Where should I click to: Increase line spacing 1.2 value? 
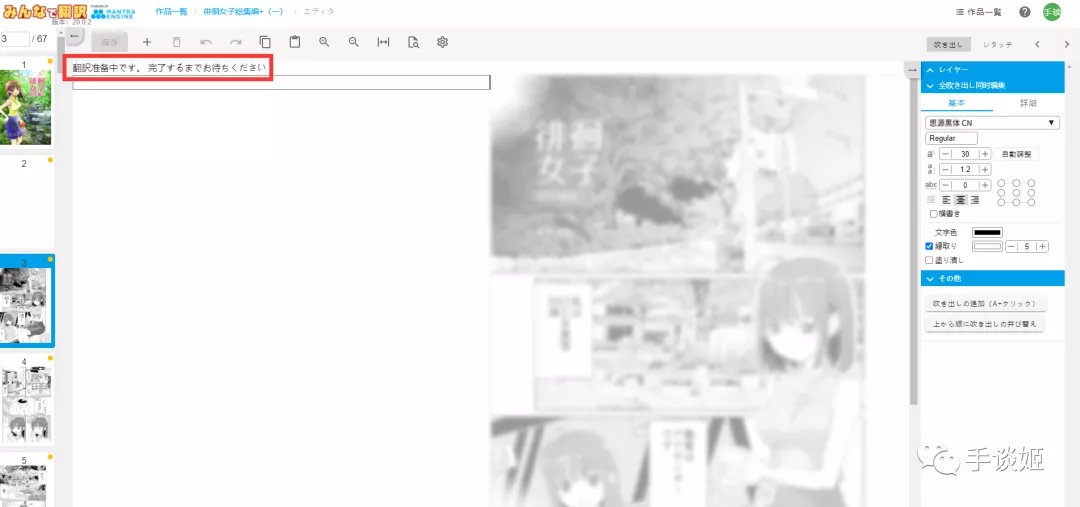tap(986, 169)
